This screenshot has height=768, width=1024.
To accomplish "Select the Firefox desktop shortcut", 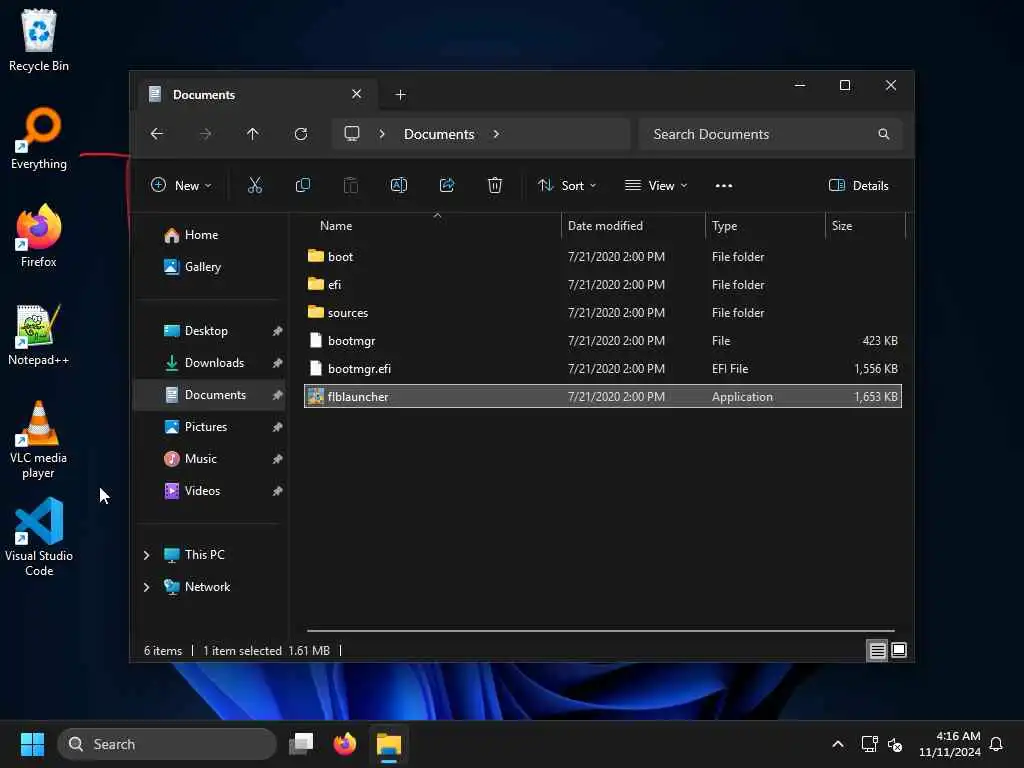I will coord(39,236).
